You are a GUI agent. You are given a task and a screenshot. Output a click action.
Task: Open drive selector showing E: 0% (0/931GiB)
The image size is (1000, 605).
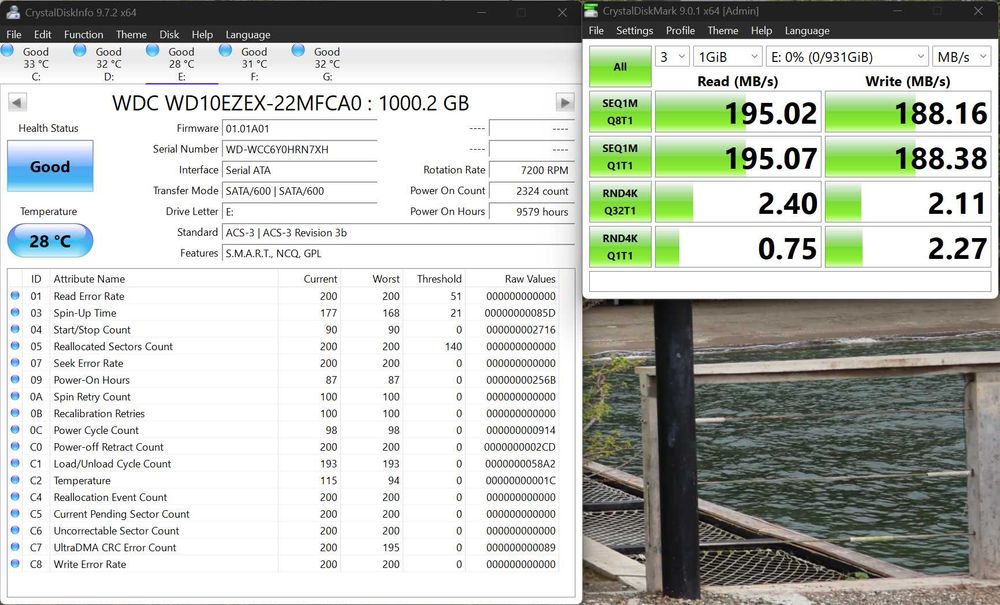point(847,57)
